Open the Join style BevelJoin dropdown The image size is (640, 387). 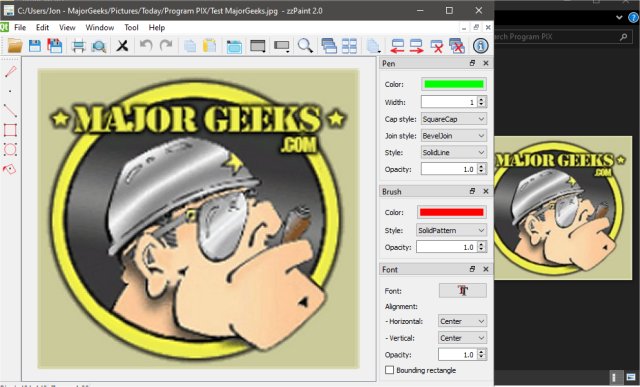[454, 136]
